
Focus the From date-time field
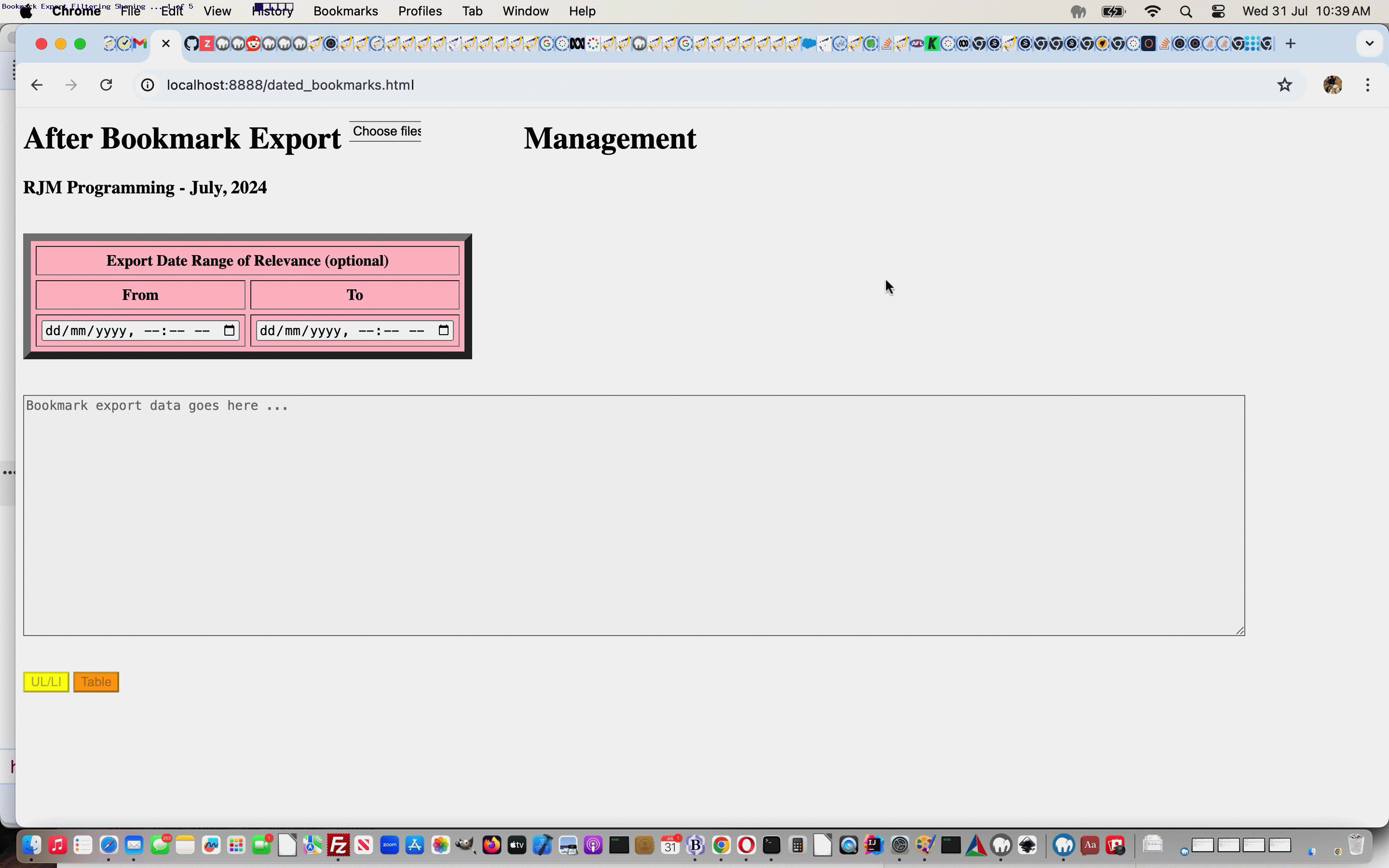pyautogui.click(x=140, y=331)
